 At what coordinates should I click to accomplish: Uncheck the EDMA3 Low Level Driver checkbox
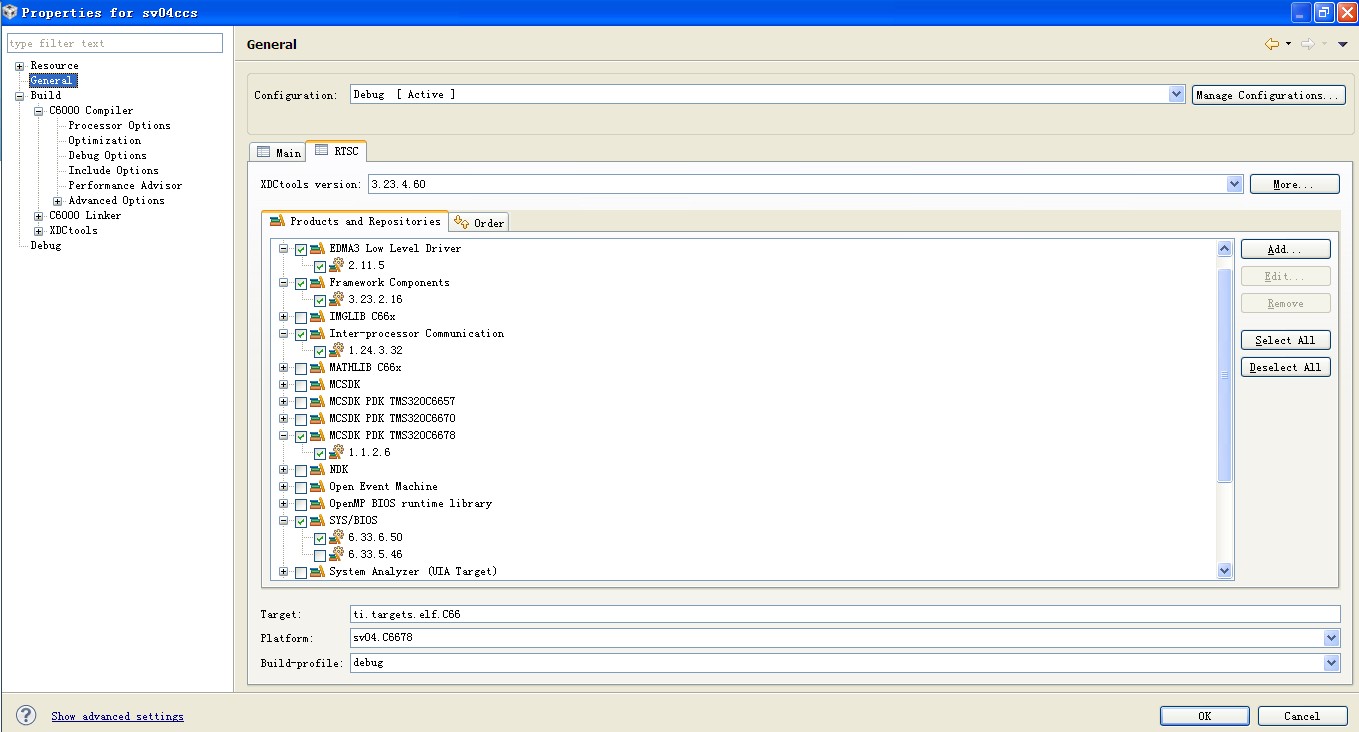pos(301,250)
